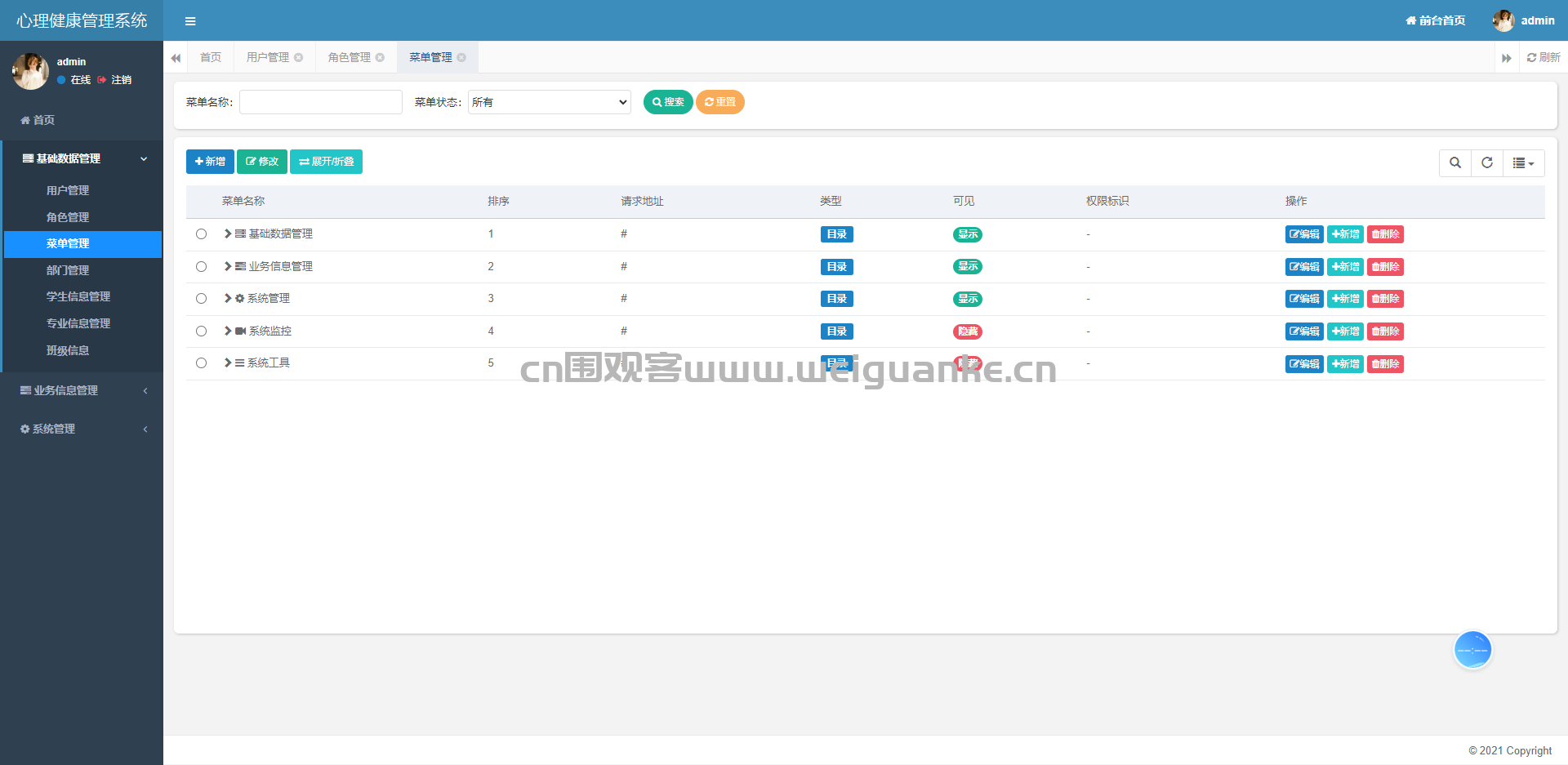Click 删除 for 业务信息管理 row
The image size is (1568, 765).
(1385, 267)
